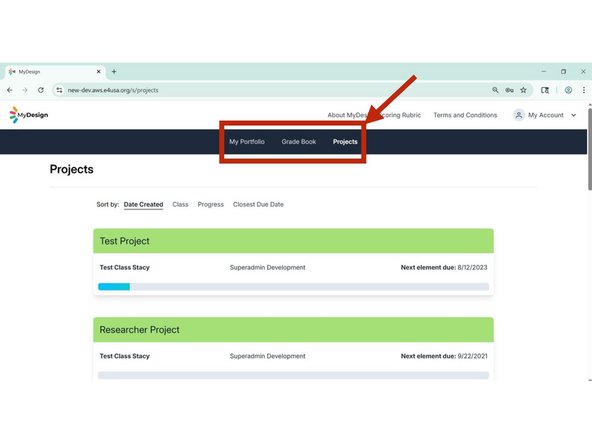Open a new browser tab

(114, 71)
